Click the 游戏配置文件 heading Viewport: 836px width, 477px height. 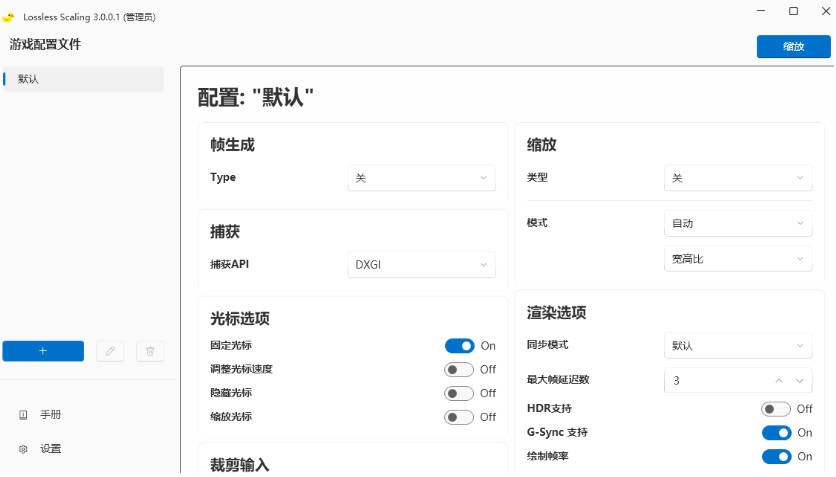(x=45, y=44)
